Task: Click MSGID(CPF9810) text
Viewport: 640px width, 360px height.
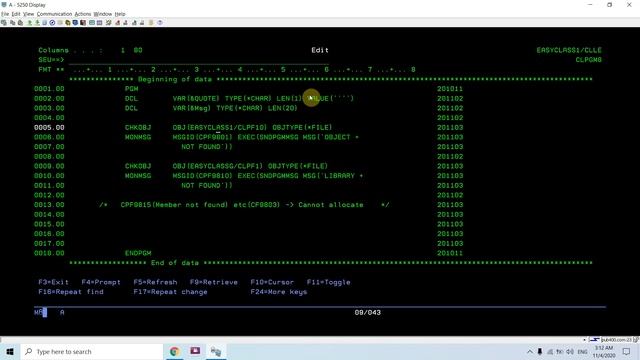Action: tap(202, 176)
